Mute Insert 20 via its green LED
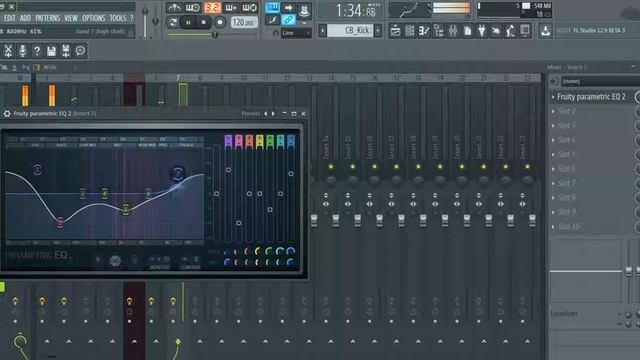The width and height of the screenshot is (640, 360). click(462, 167)
